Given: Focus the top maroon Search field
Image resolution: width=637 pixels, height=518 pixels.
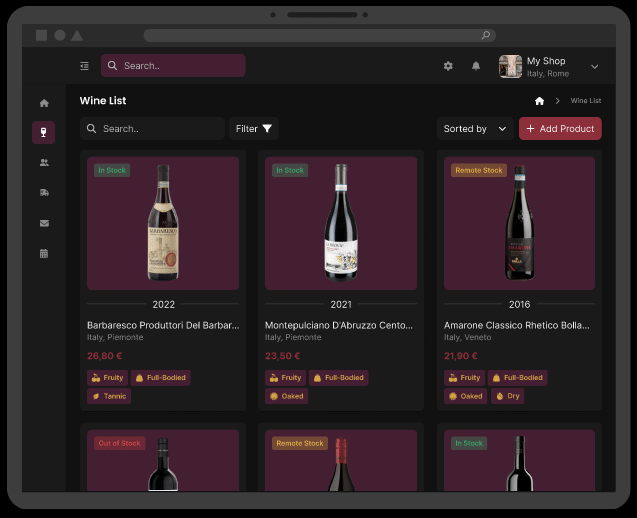Looking at the screenshot, I should tap(173, 66).
